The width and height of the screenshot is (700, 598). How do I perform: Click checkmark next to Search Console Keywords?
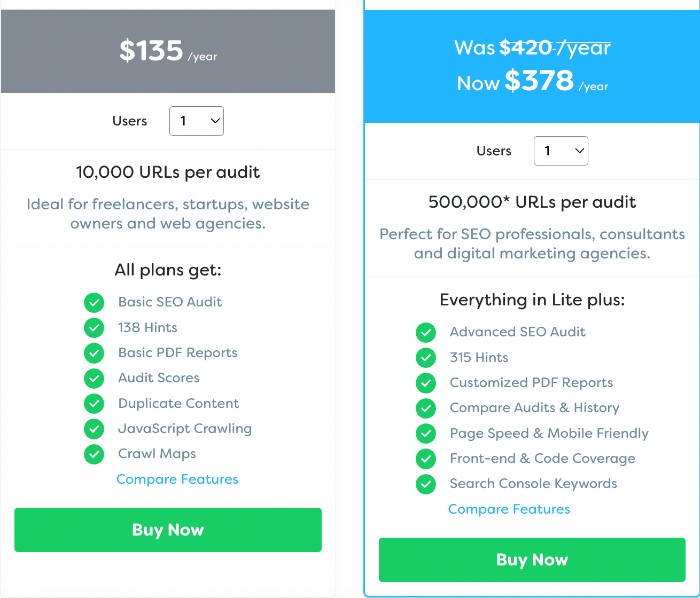(x=426, y=484)
